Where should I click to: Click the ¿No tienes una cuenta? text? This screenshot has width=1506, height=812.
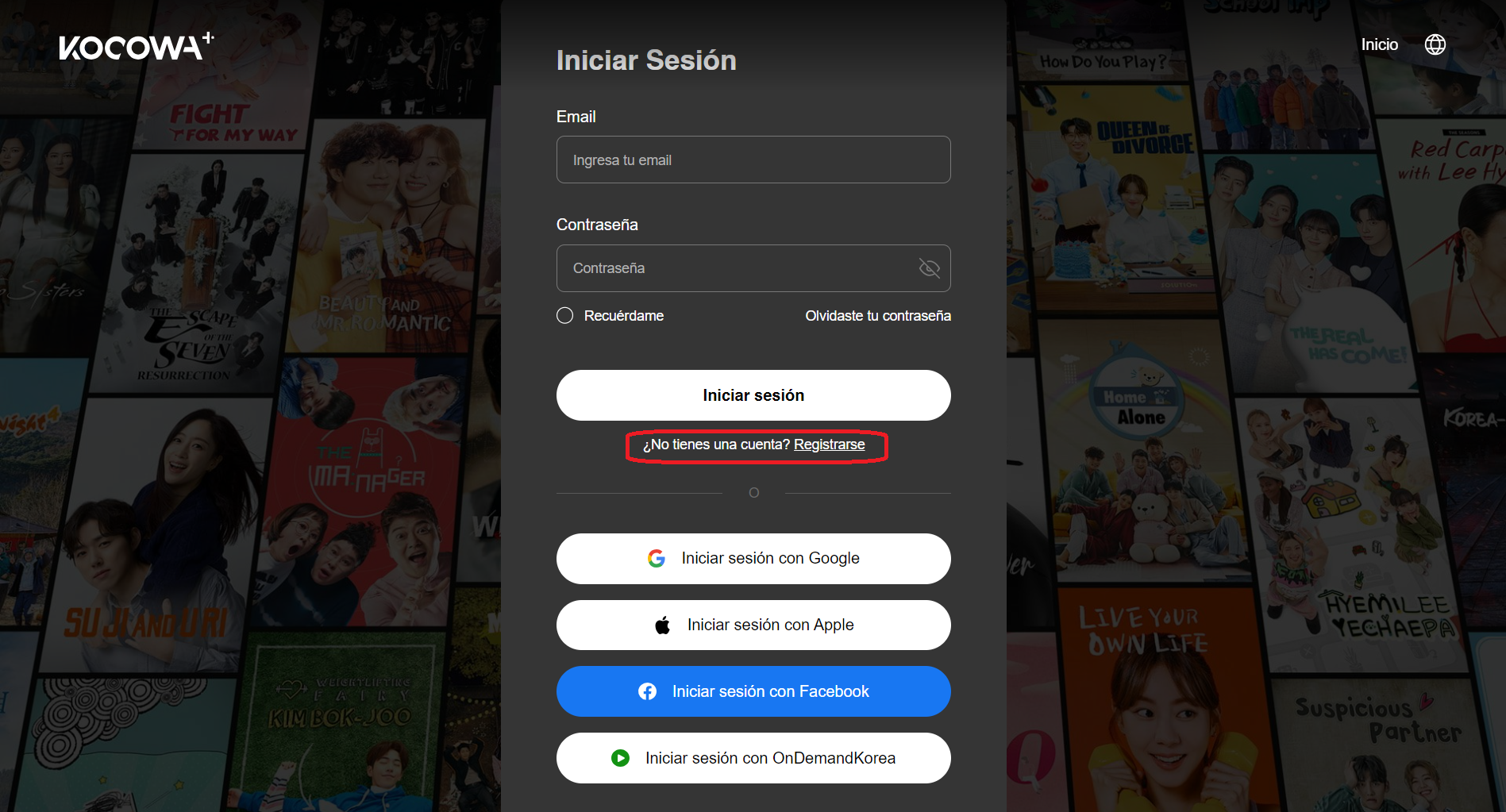(x=716, y=444)
